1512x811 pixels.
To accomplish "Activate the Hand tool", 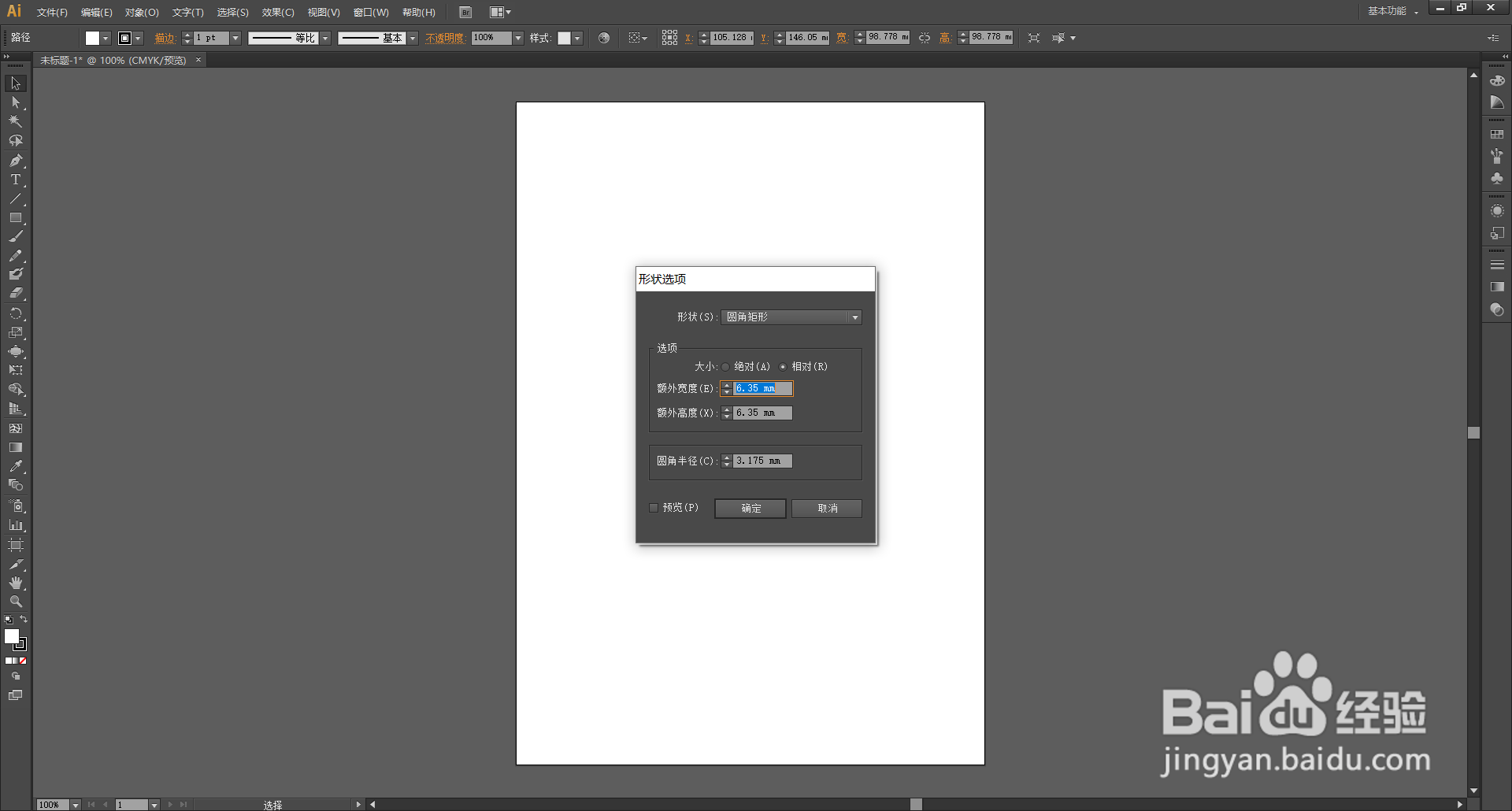I will [16, 583].
